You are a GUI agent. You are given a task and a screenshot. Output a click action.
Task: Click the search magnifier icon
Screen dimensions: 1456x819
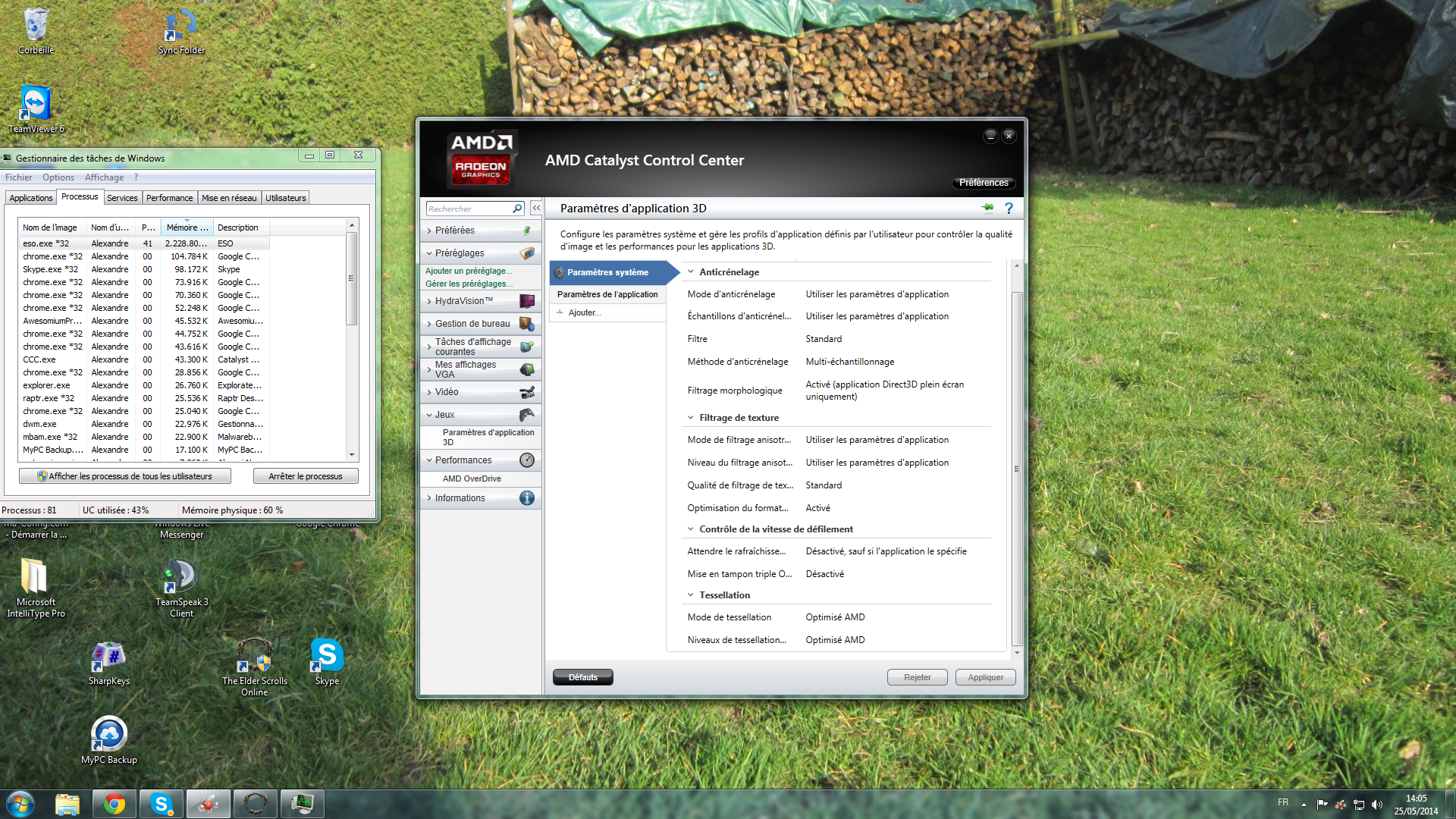(x=517, y=209)
